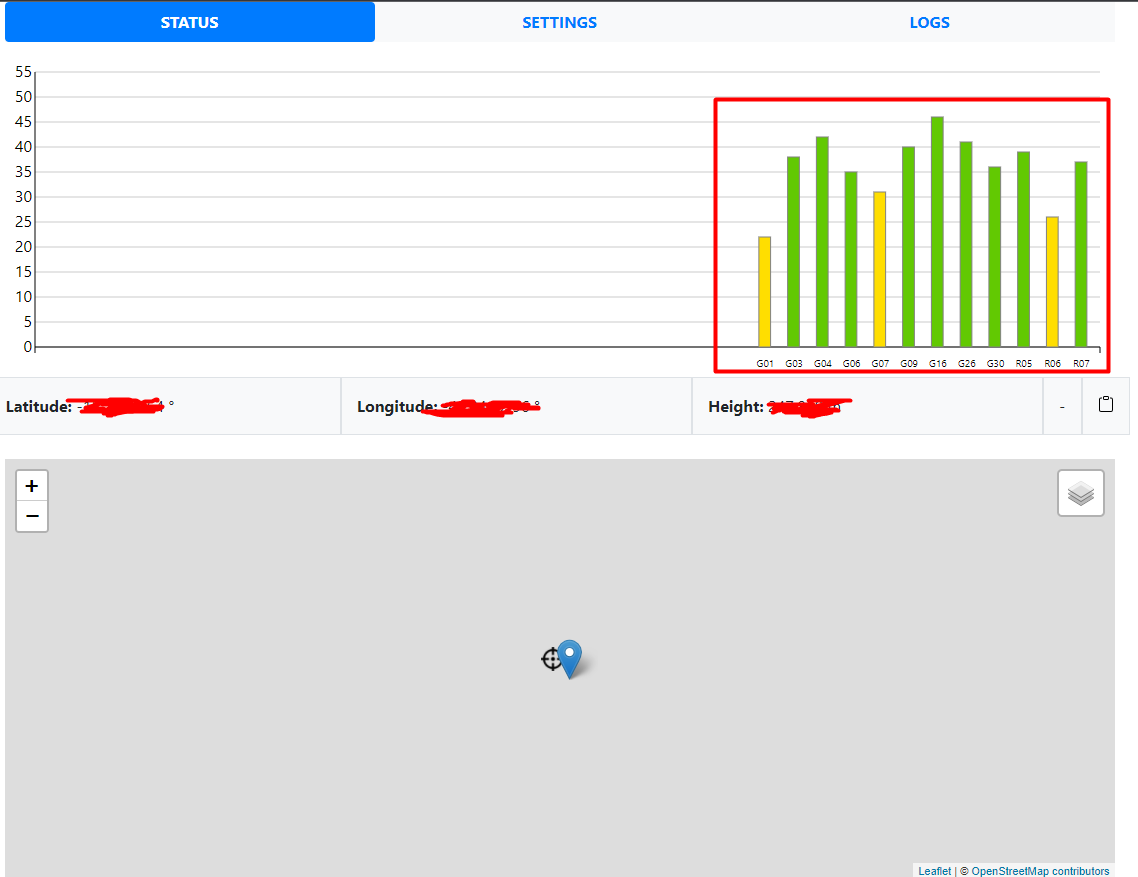Click the Latitude label
Screen dimensions: 1138x877
(38, 407)
